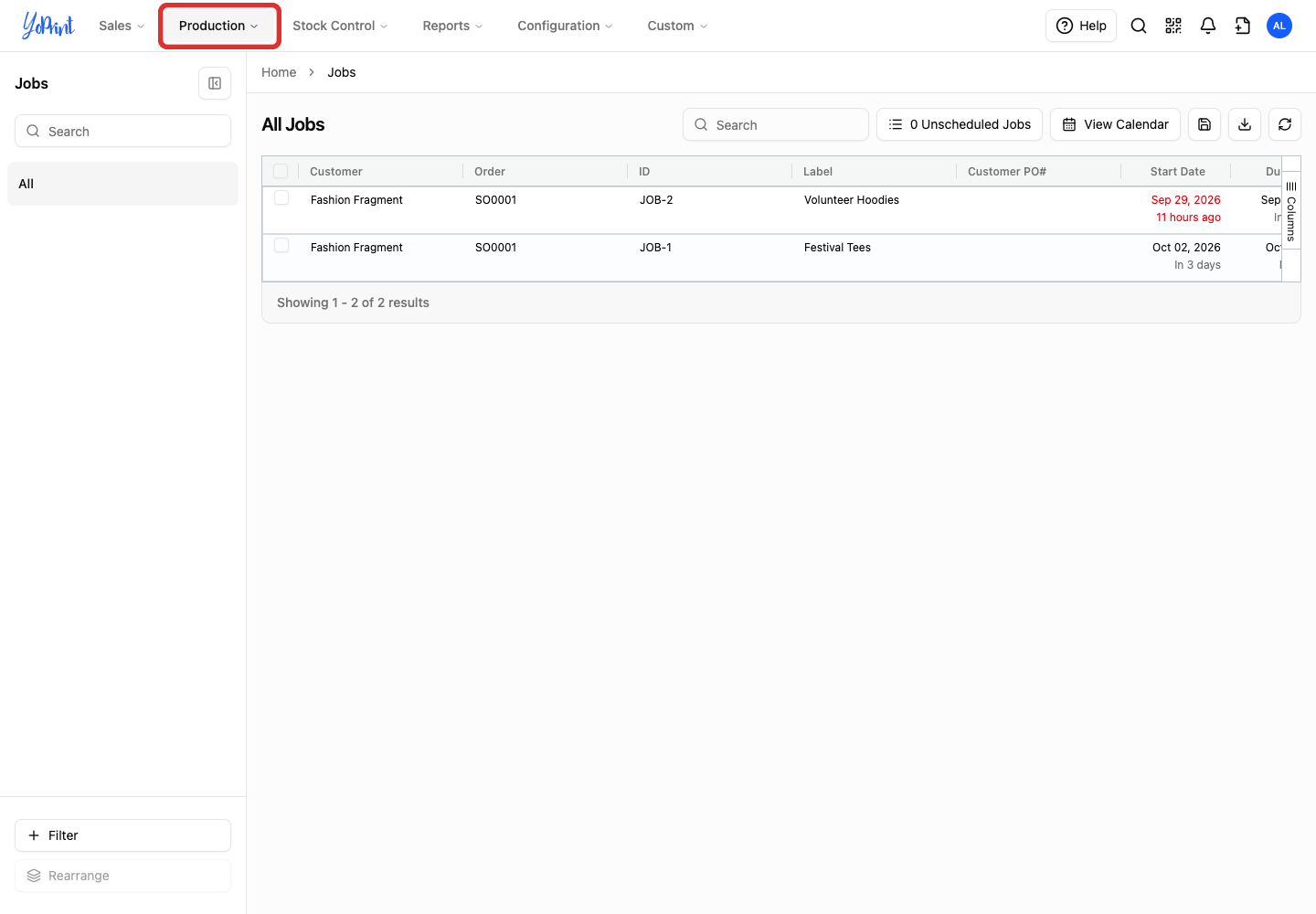Click Fashion Fragment in JOB-2 row
This screenshot has width=1316, height=914.
point(356,199)
